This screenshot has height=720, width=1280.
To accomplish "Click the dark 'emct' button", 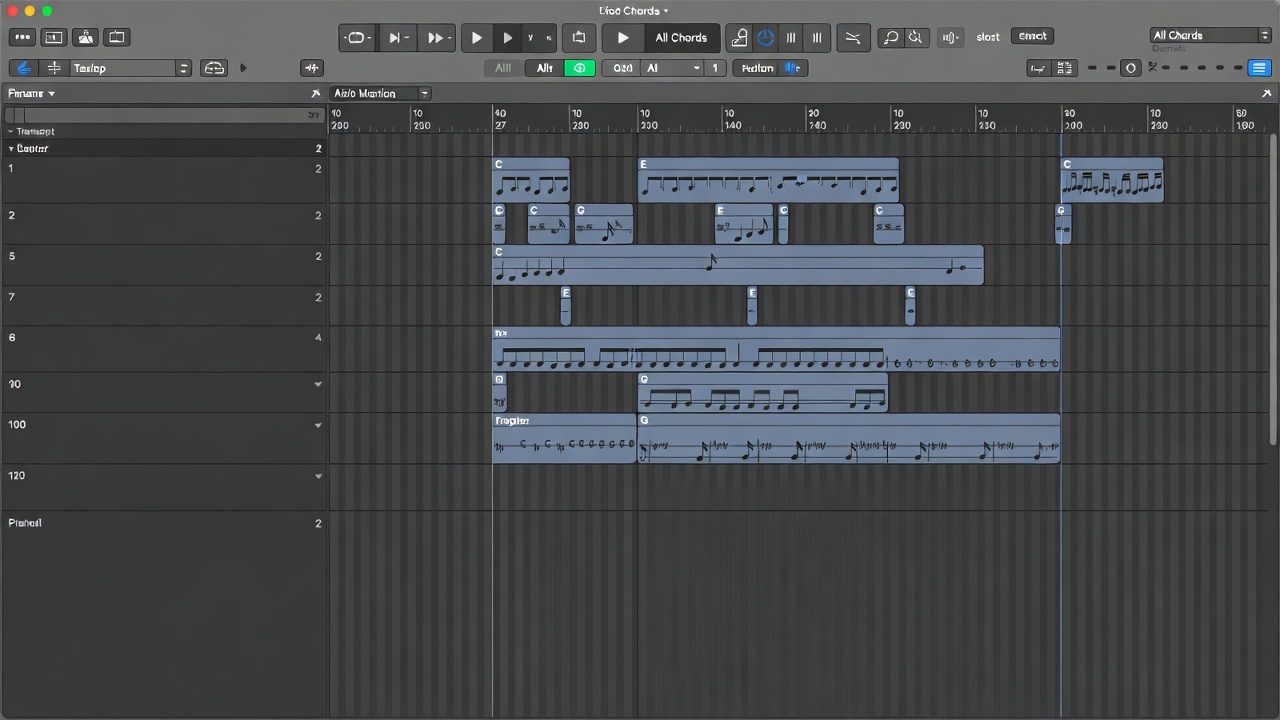I will pos(1032,36).
